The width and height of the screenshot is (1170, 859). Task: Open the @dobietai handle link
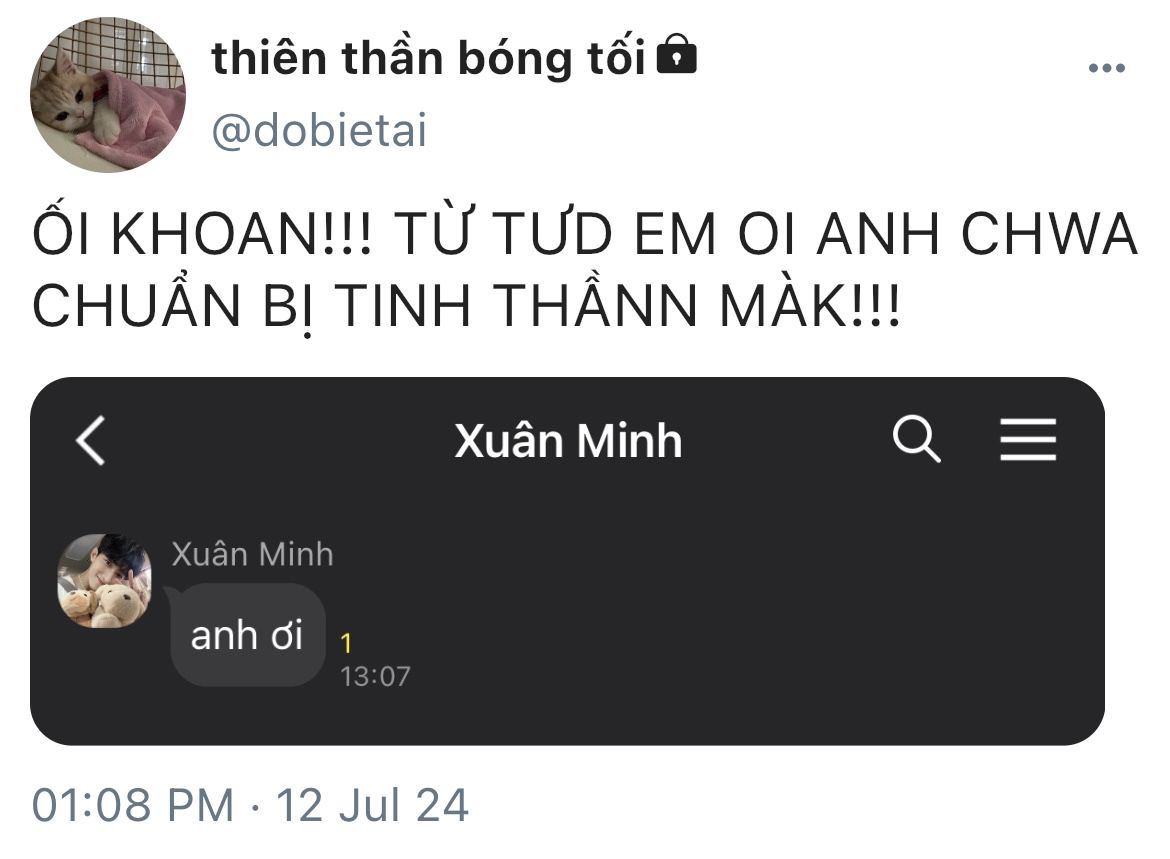319,131
